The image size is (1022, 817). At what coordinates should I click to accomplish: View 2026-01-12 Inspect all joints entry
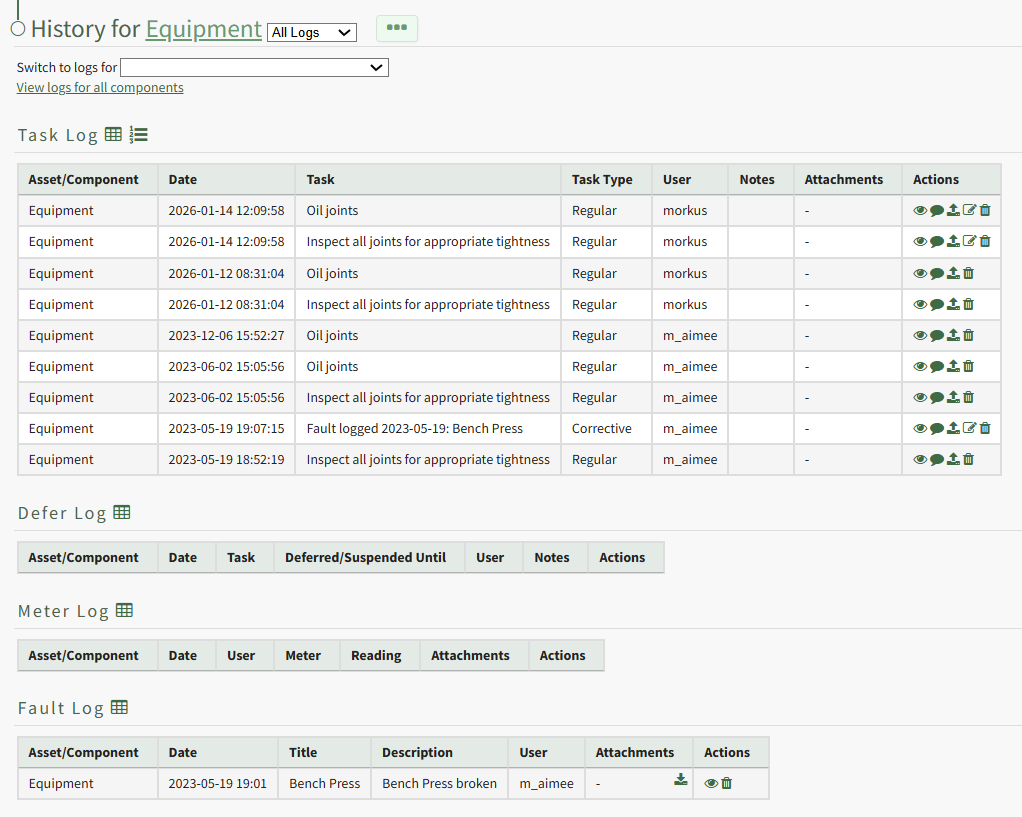[920, 304]
